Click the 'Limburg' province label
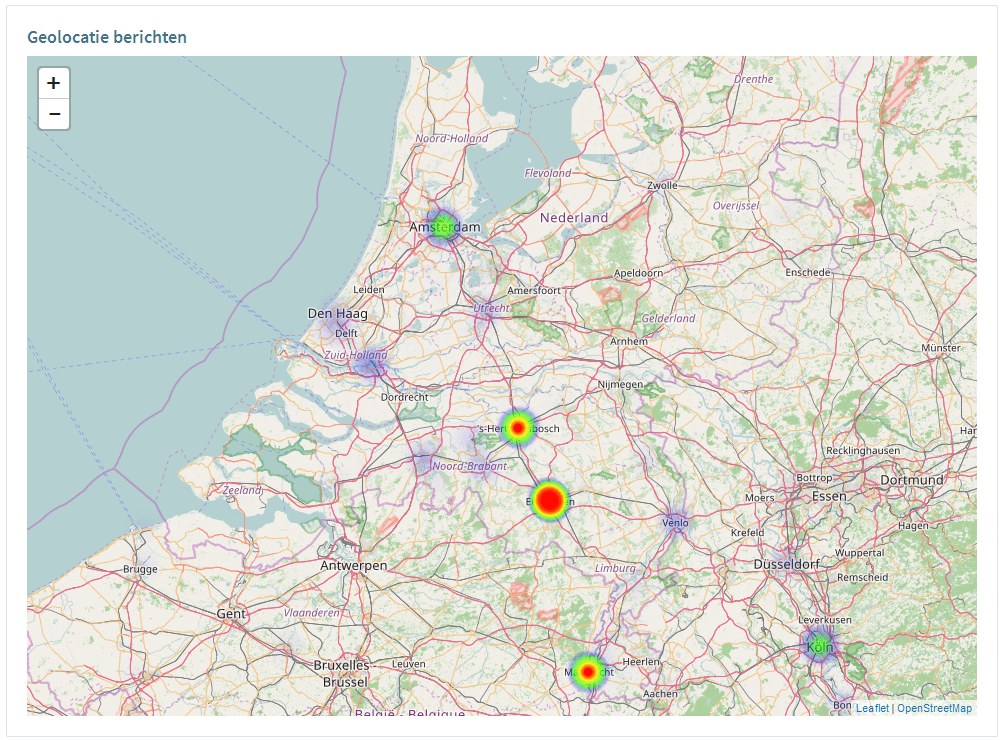The width and height of the screenshot is (1000, 740). pos(615,568)
